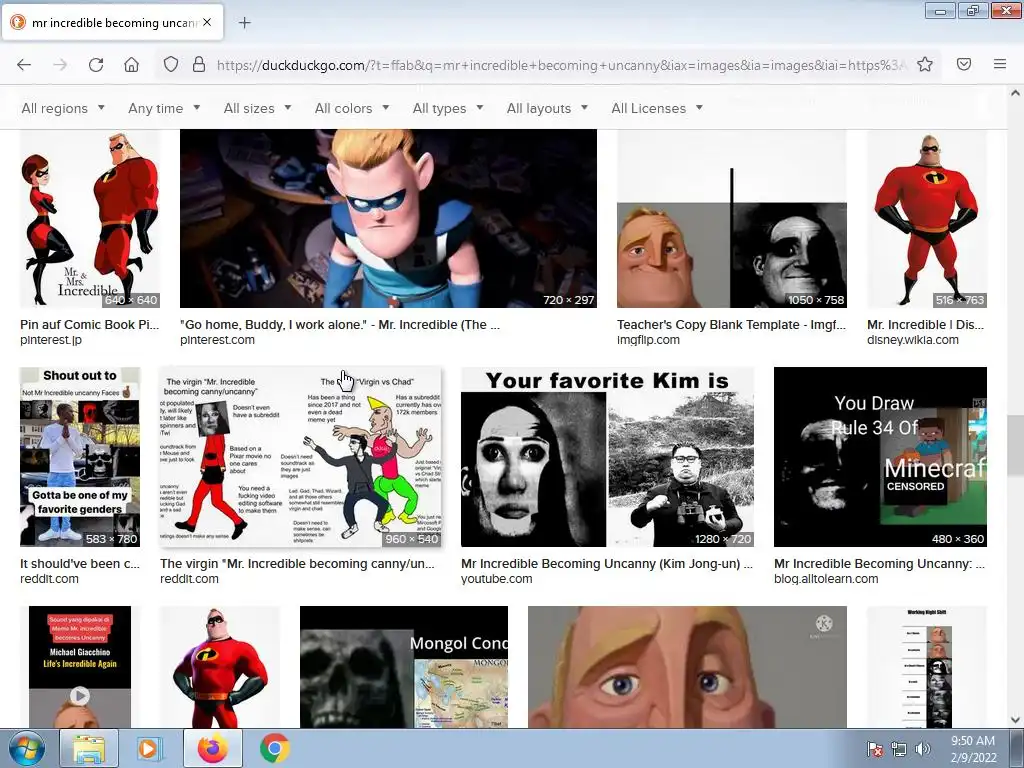Image resolution: width=1024 pixels, height=768 pixels.
Task: Open File Explorer from the taskbar
Action: [x=89, y=748]
